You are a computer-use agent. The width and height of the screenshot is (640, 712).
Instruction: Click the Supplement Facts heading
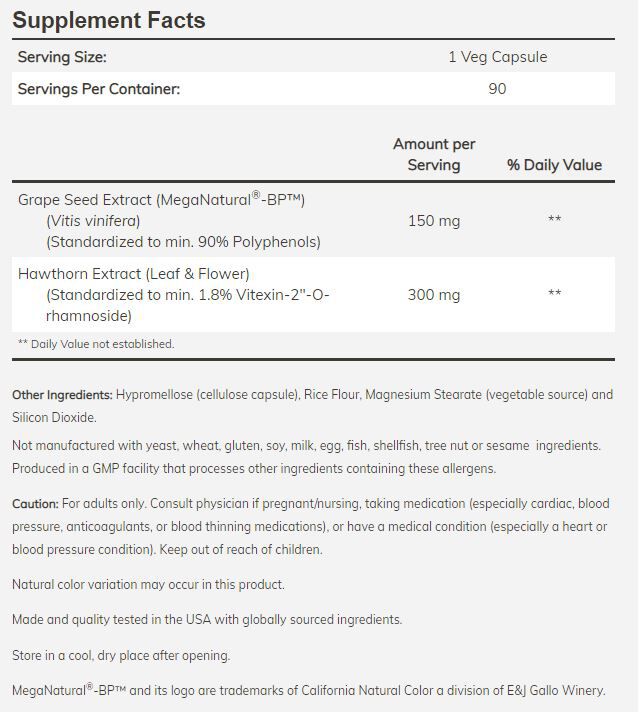click(x=109, y=20)
